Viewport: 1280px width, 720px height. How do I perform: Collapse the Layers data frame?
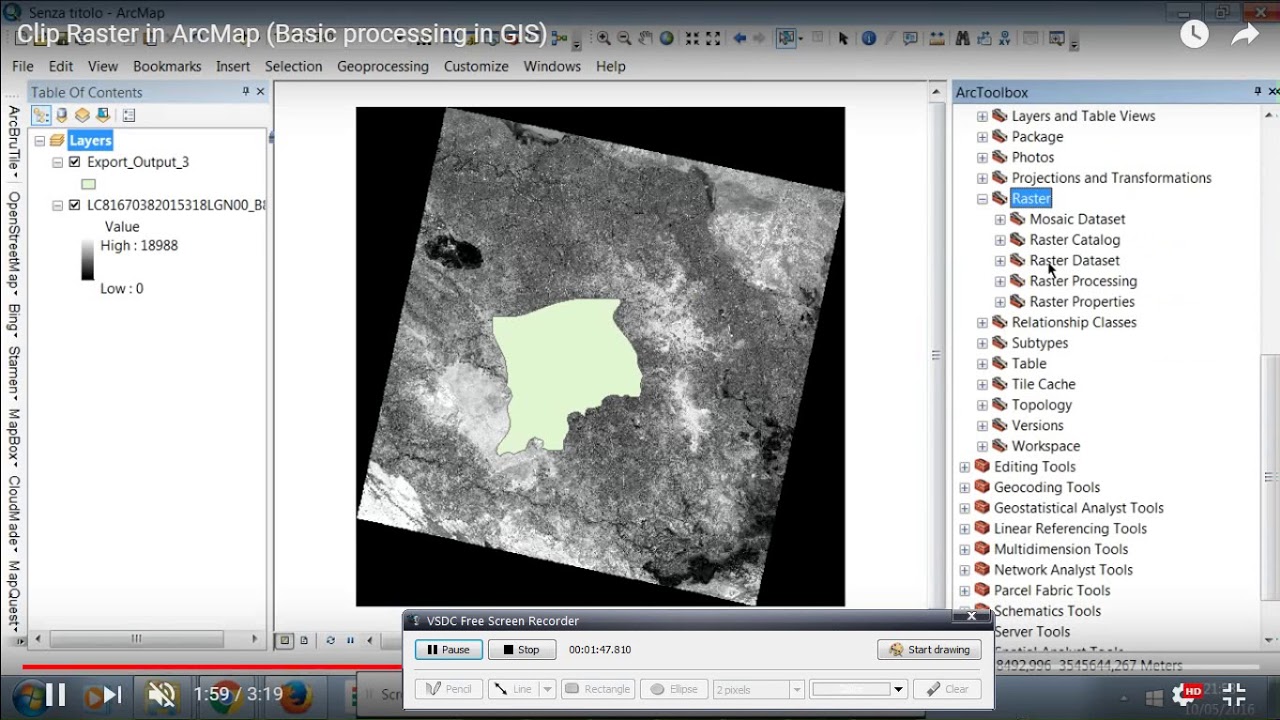pos(40,141)
